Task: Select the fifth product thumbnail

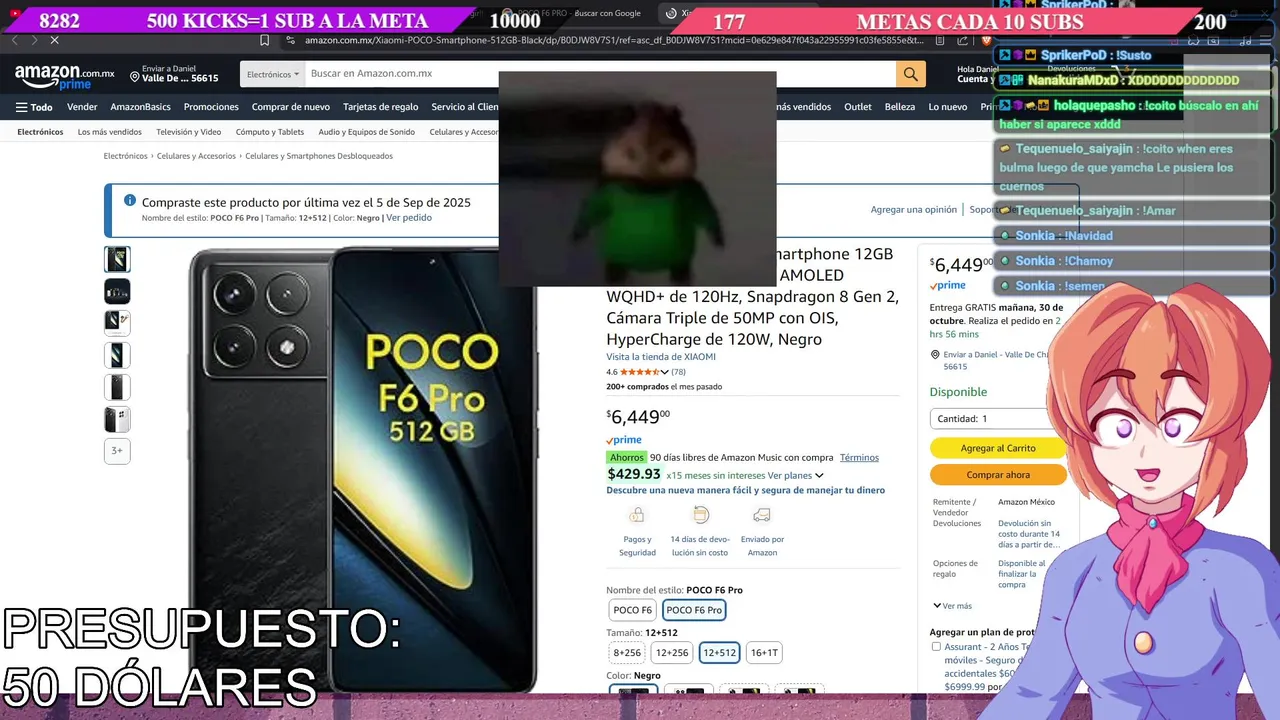Action: pos(117,387)
